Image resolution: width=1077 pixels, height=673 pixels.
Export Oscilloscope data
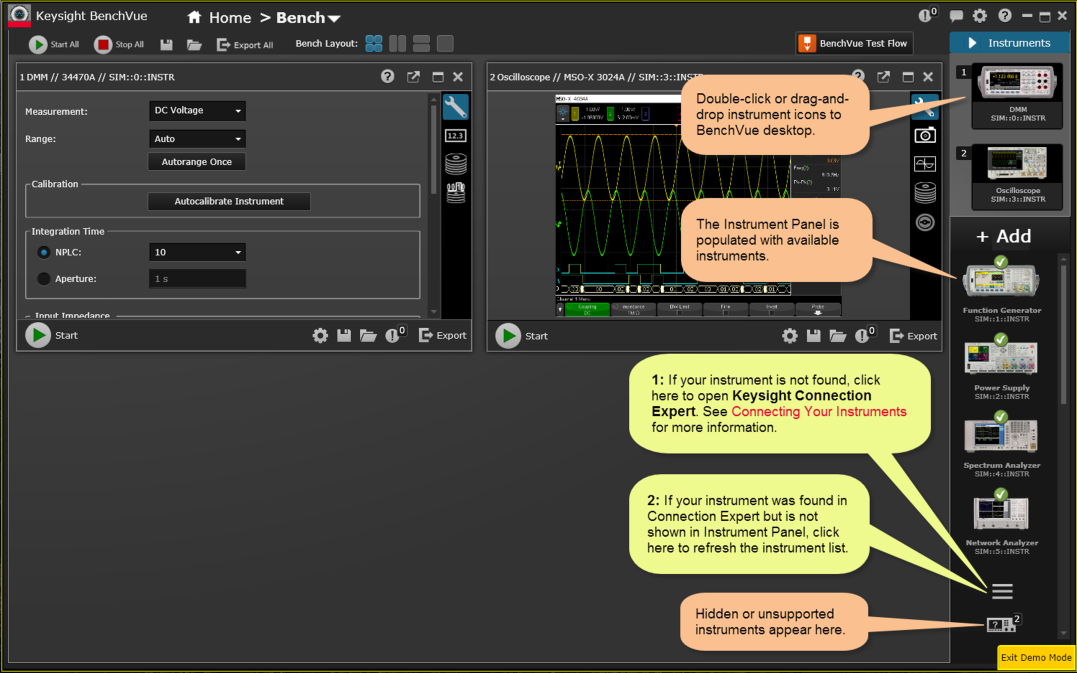coord(913,335)
